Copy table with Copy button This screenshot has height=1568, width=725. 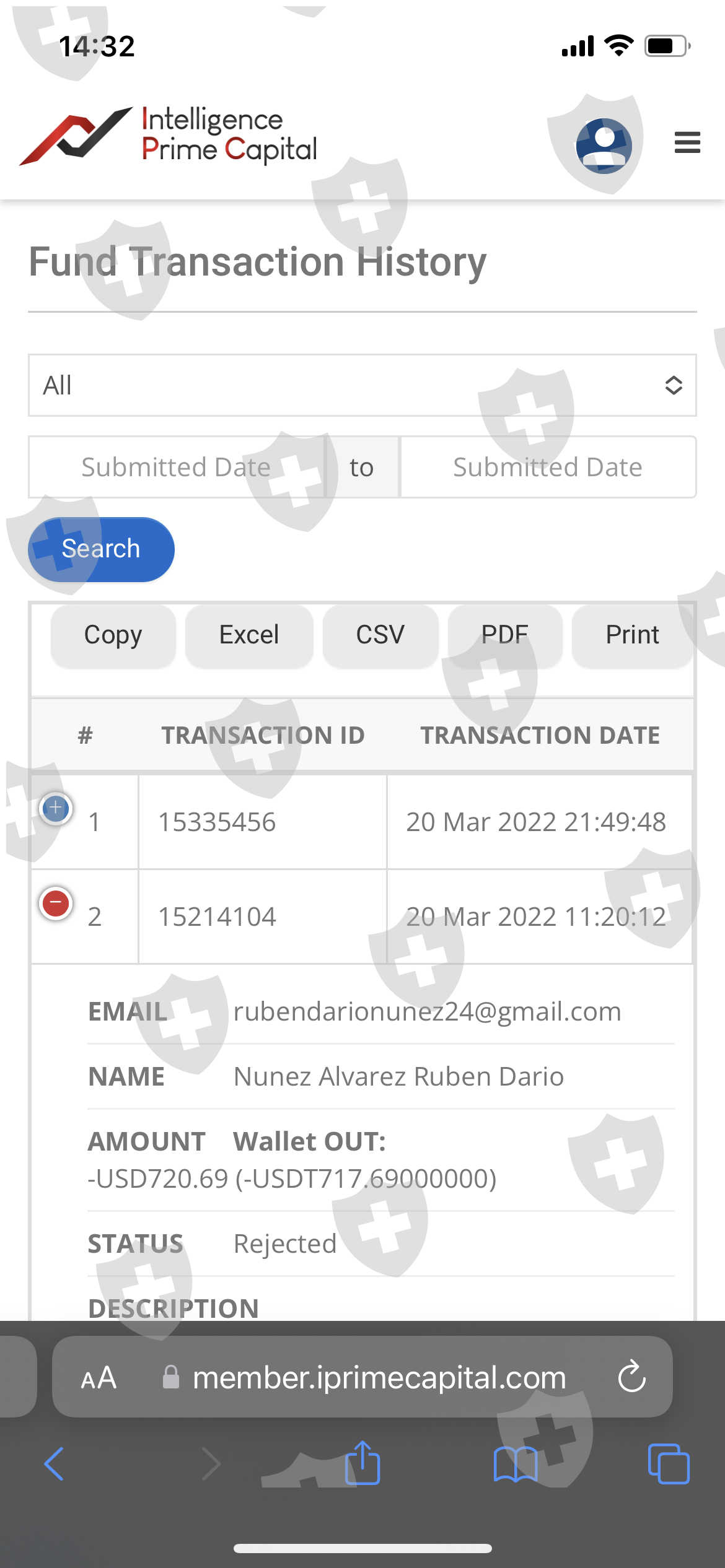tap(113, 635)
